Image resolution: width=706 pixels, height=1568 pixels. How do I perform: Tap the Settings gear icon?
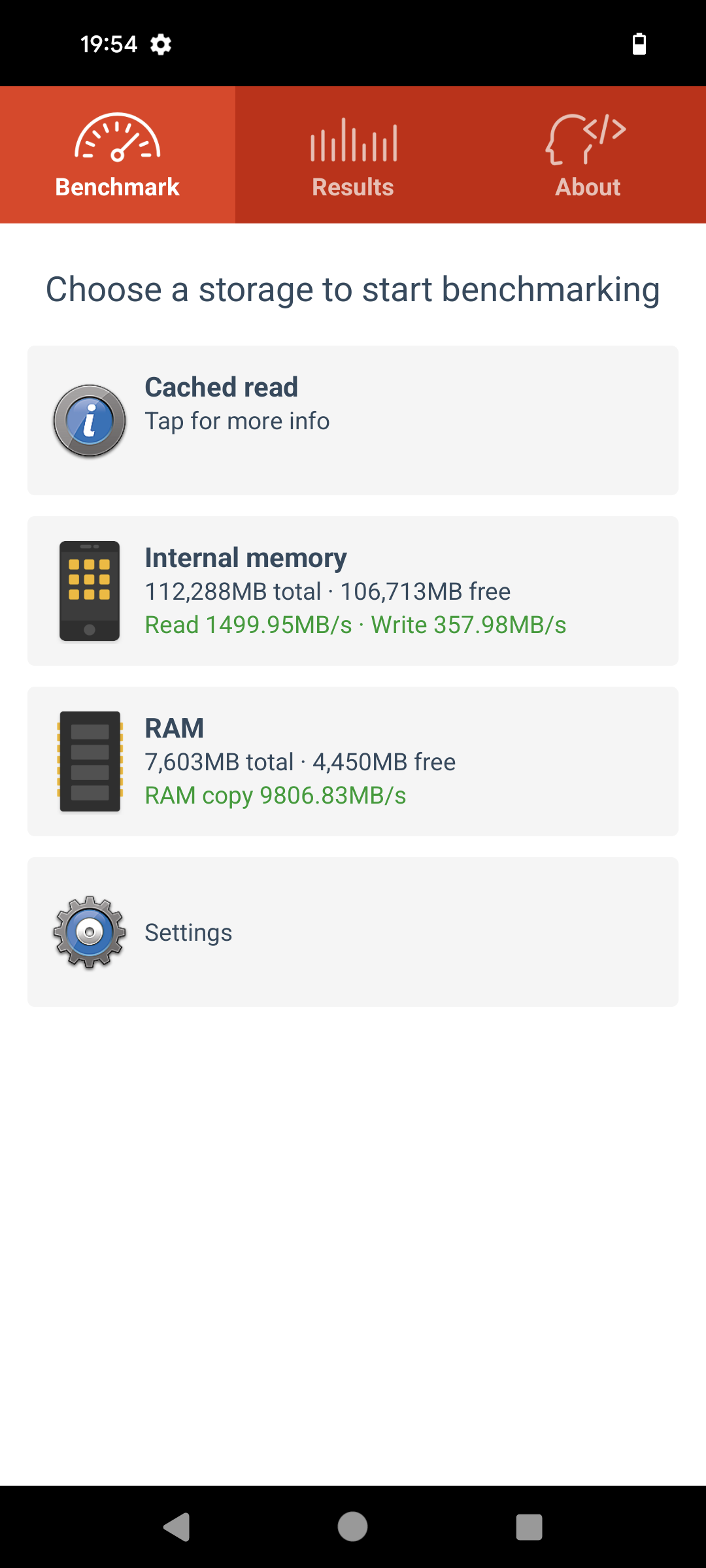coord(90,932)
